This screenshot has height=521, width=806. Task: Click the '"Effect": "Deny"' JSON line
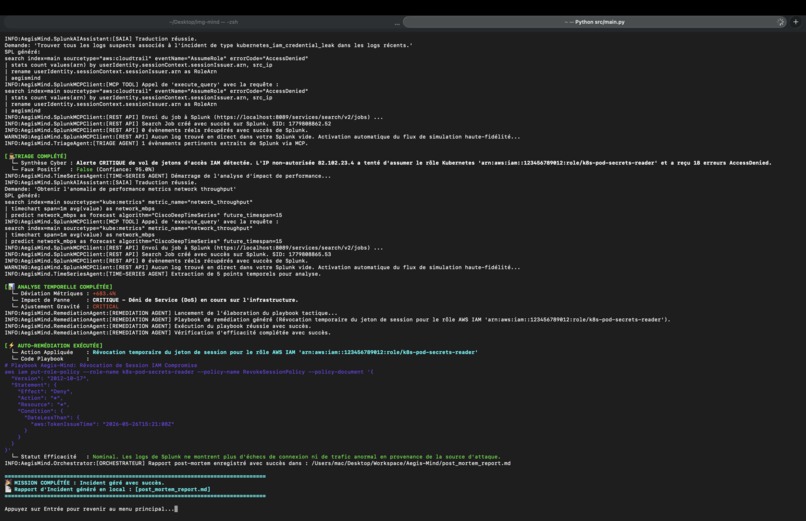[45, 391]
